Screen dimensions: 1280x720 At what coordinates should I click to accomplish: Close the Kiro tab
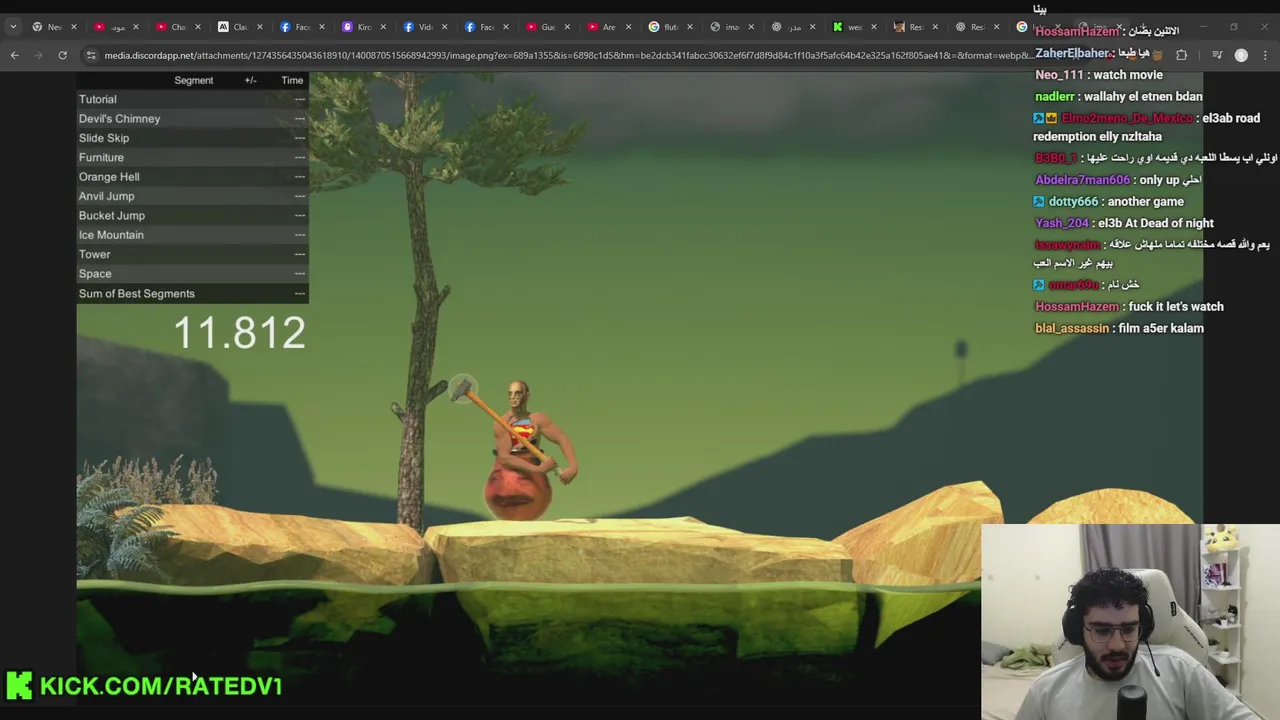[x=383, y=27]
